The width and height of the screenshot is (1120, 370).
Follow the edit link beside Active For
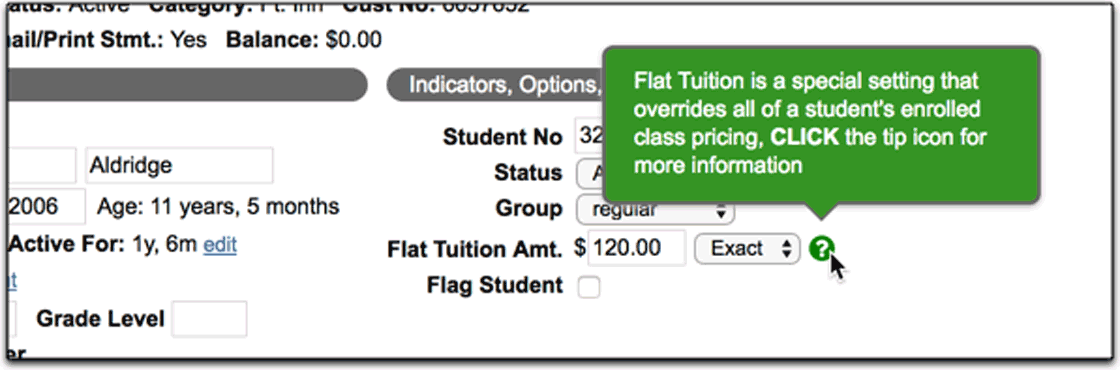220,245
